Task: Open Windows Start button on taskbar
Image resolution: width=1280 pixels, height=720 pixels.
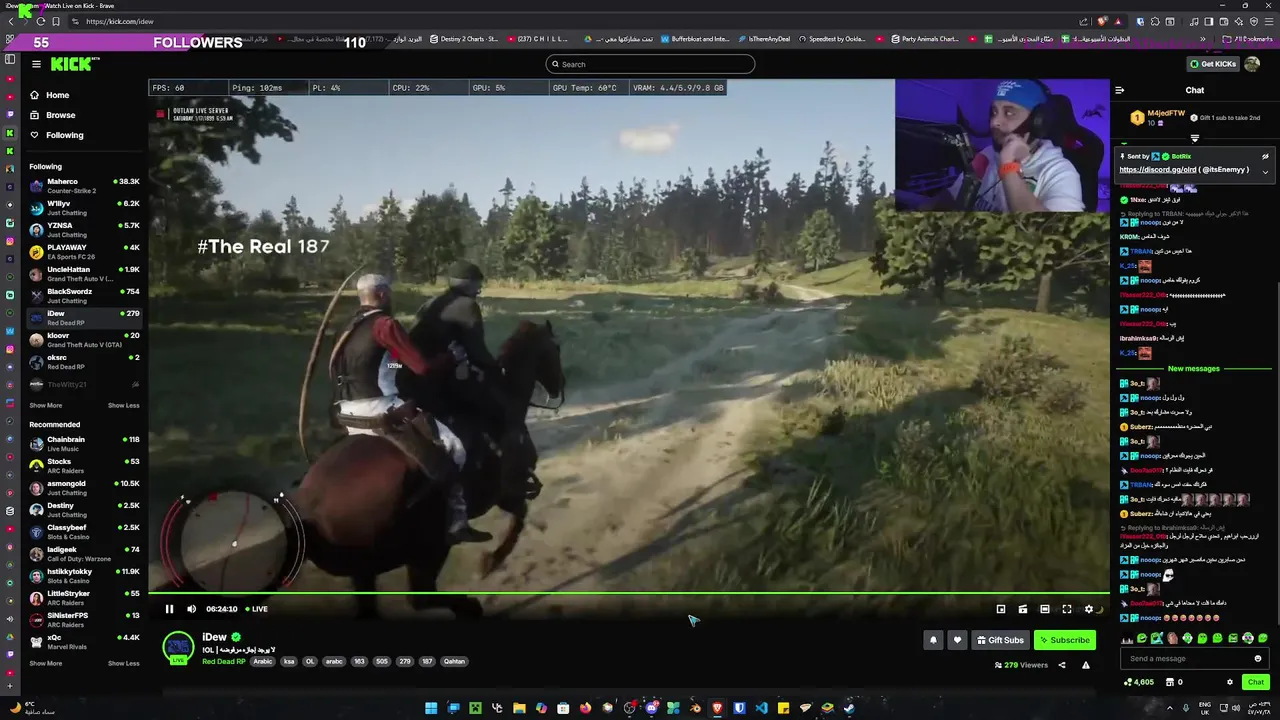Action: click(x=431, y=708)
